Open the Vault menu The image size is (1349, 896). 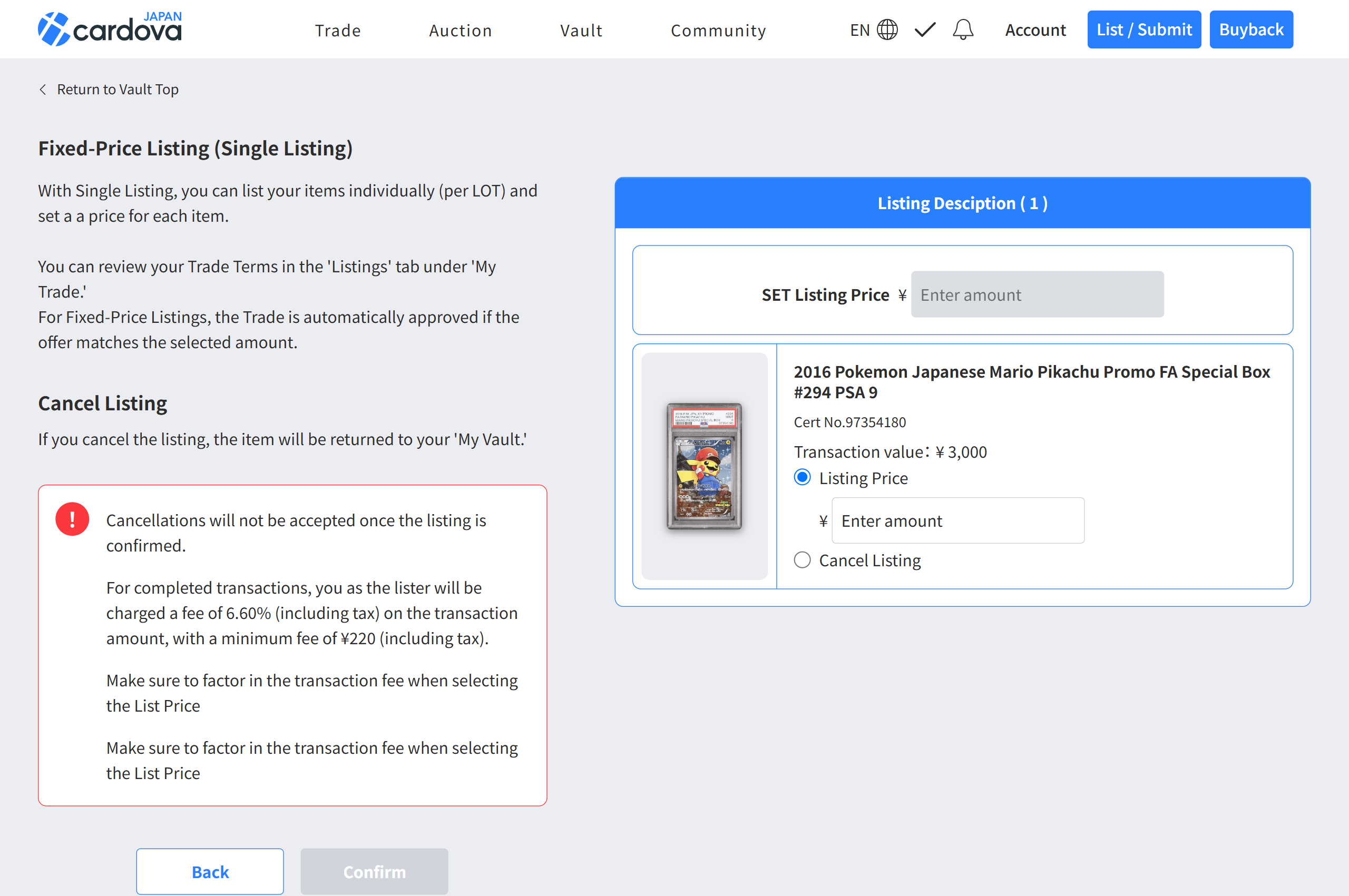coord(581,30)
